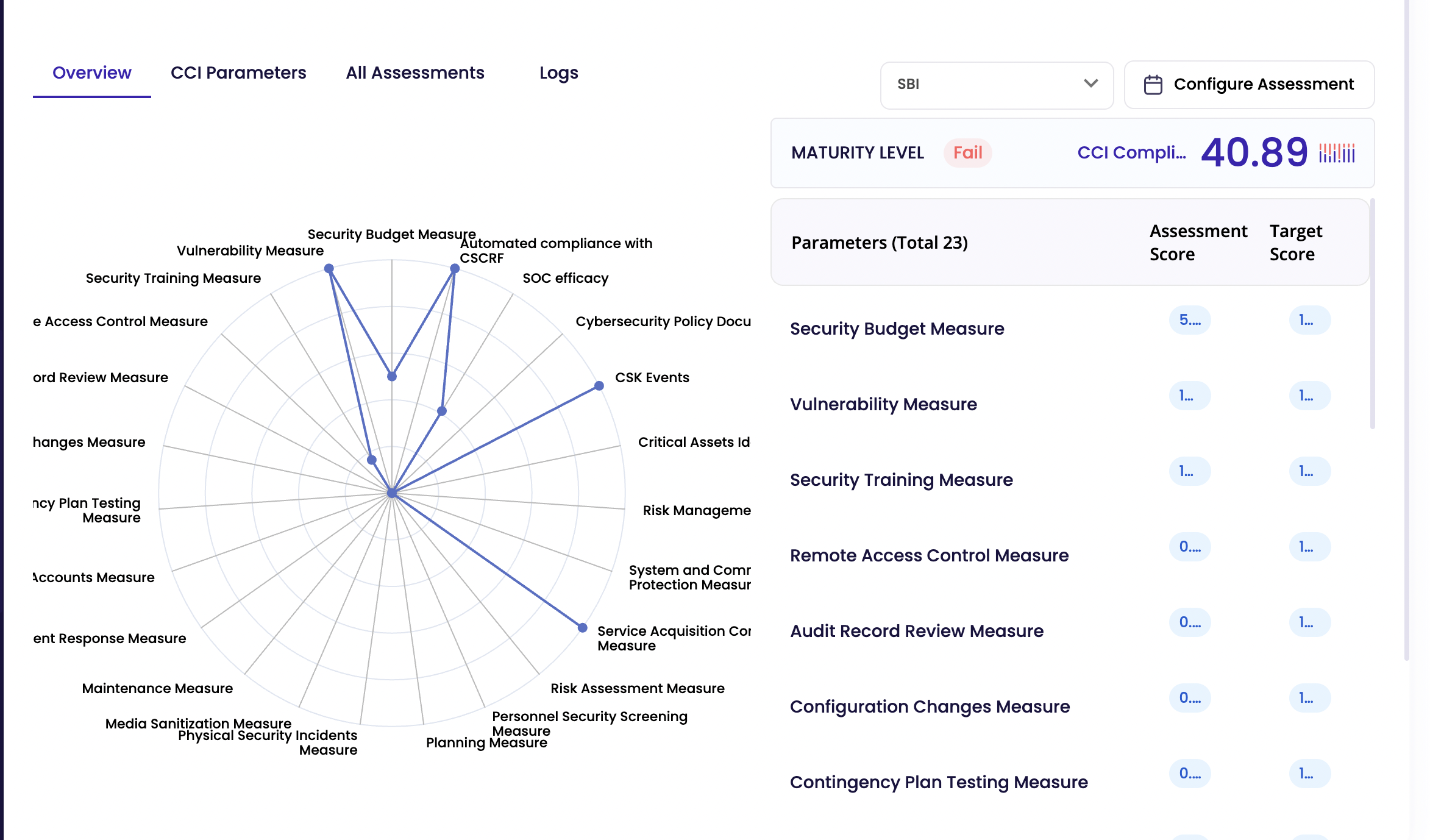
Task: Click the target score chip for Audit Record Review Measure
Action: (1309, 622)
